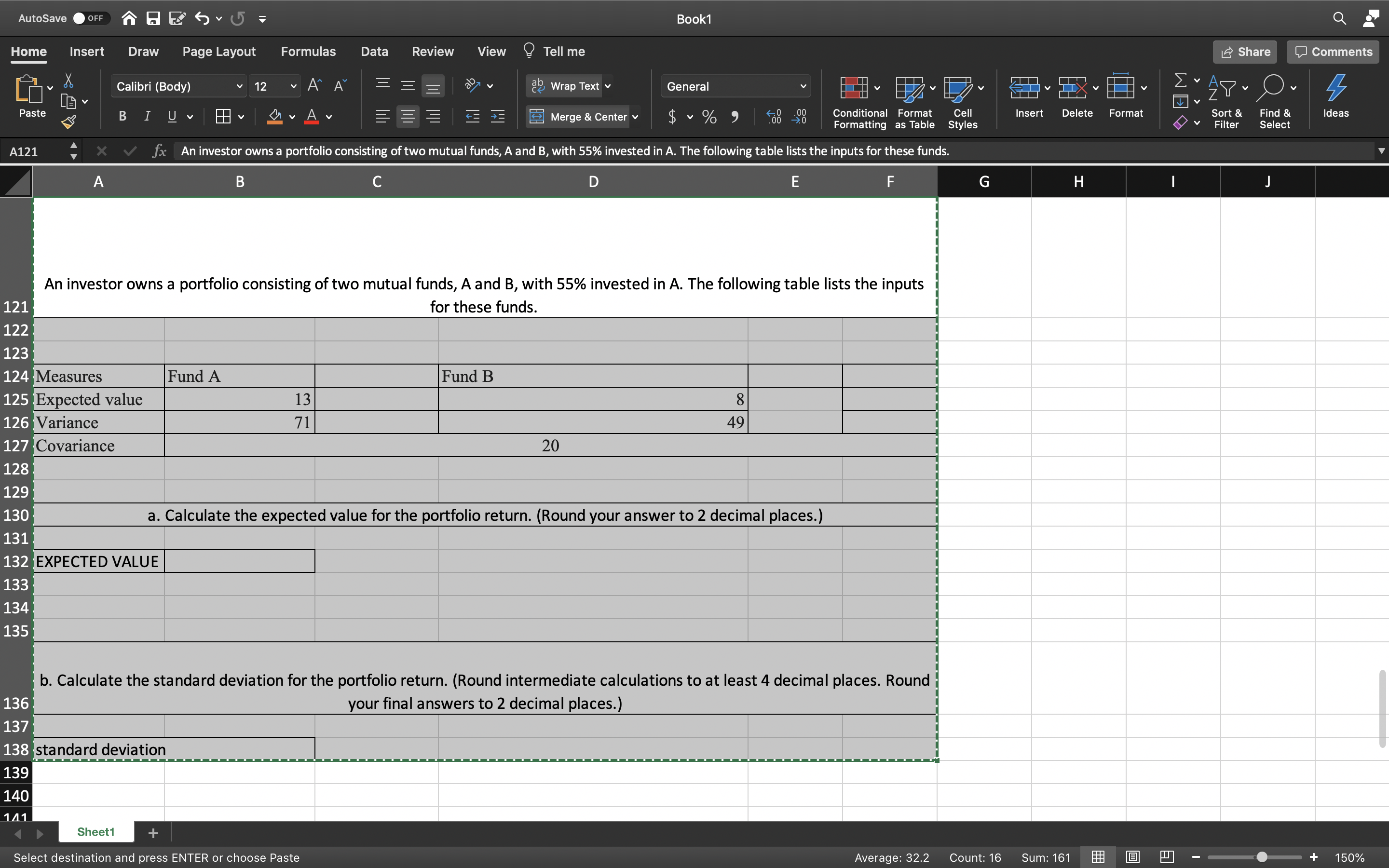The height and width of the screenshot is (868, 1389).
Task: Toggle italic formatting
Action: [x=147, y=117]
